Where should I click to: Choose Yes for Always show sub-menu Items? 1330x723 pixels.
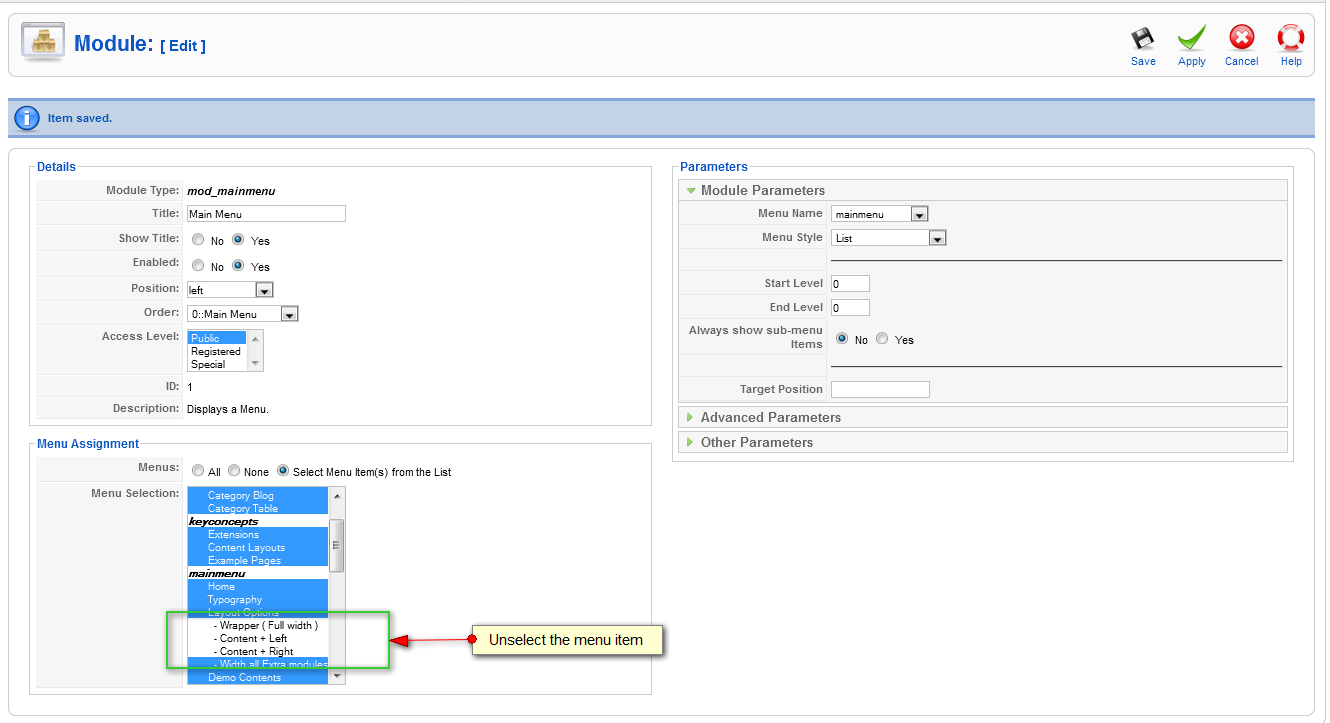[882, 339]
